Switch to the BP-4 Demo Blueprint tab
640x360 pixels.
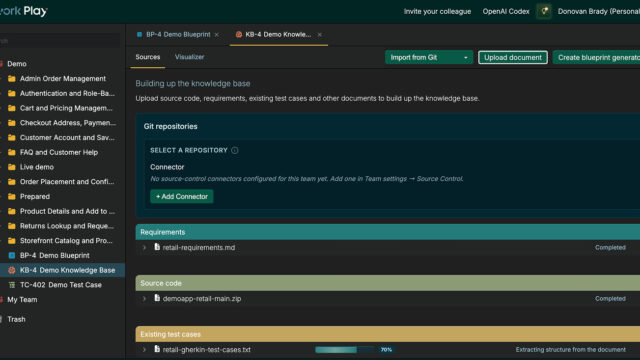[178, 34]
